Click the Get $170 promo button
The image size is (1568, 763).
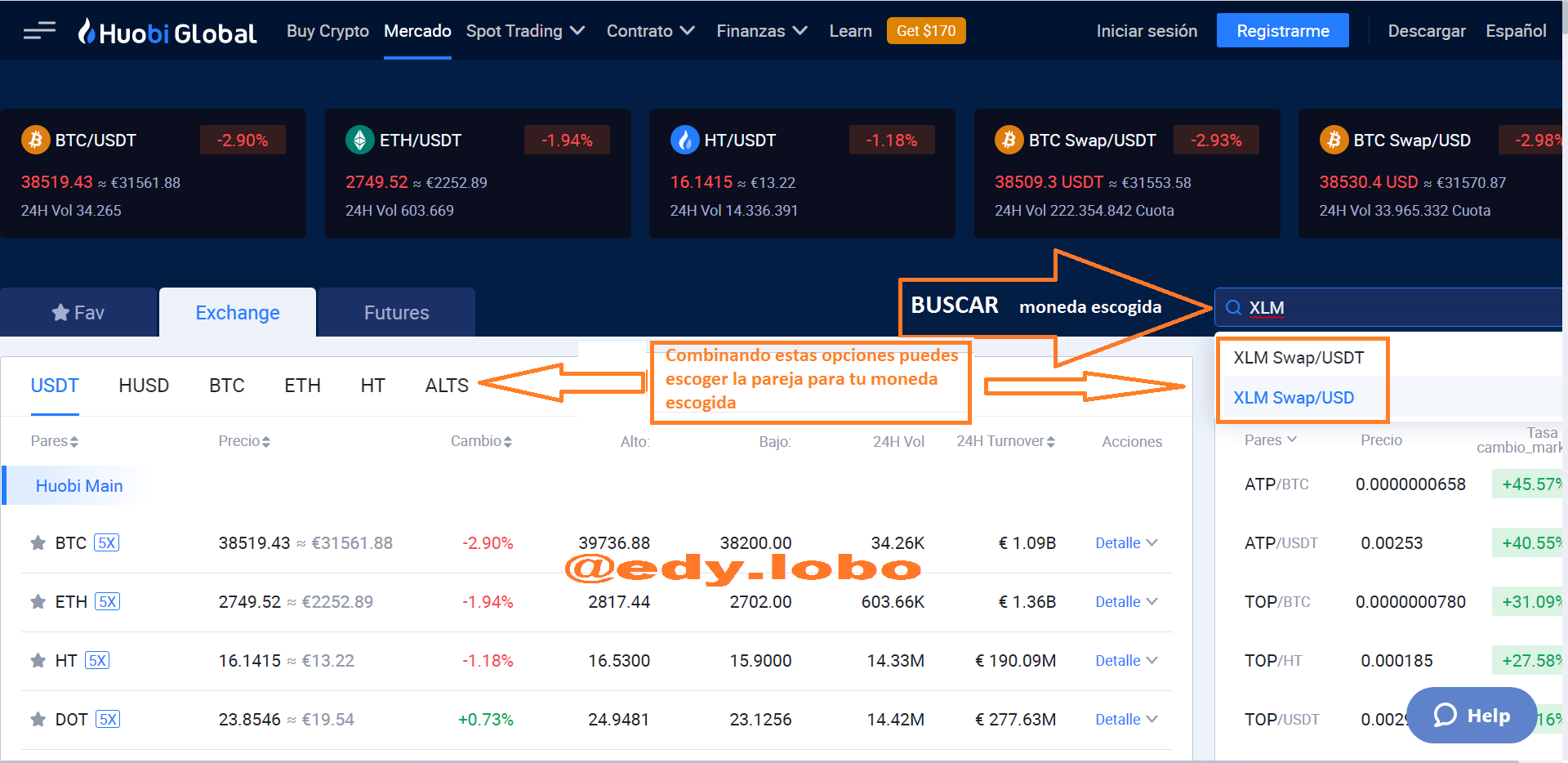pyautogui.click(x=926, y=31)
